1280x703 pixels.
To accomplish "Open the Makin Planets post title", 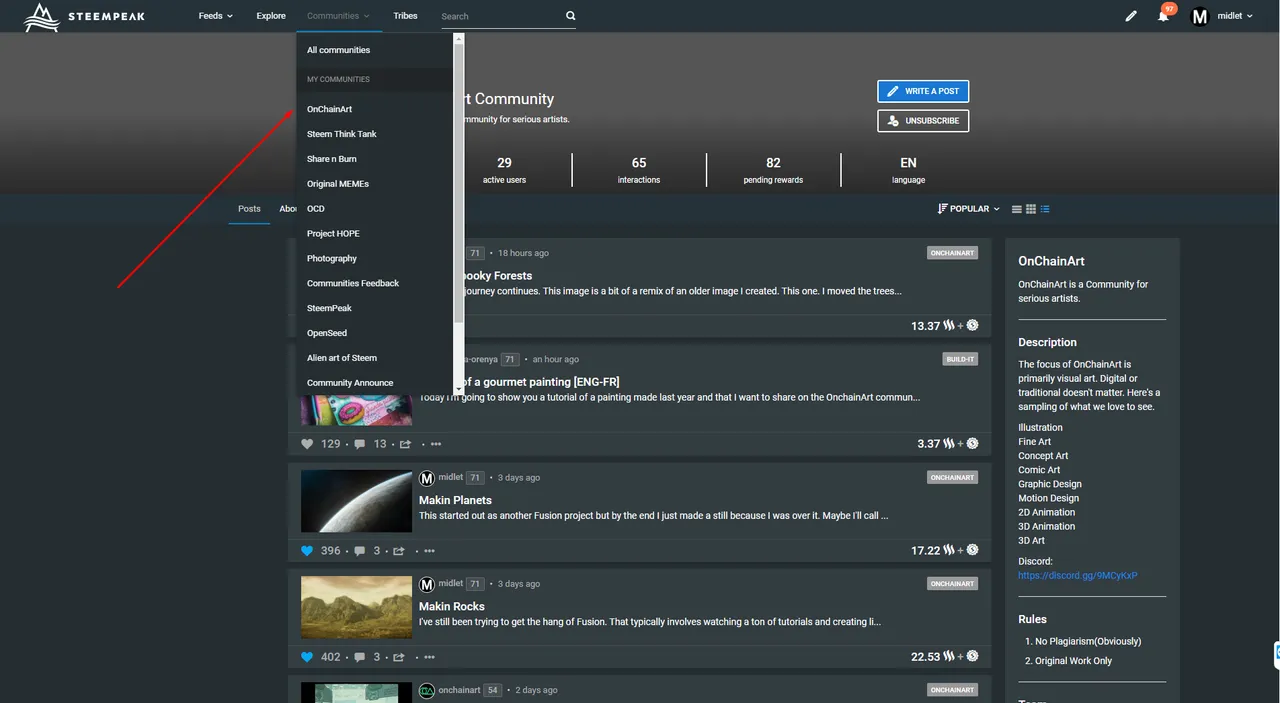I will pos(455,500).
